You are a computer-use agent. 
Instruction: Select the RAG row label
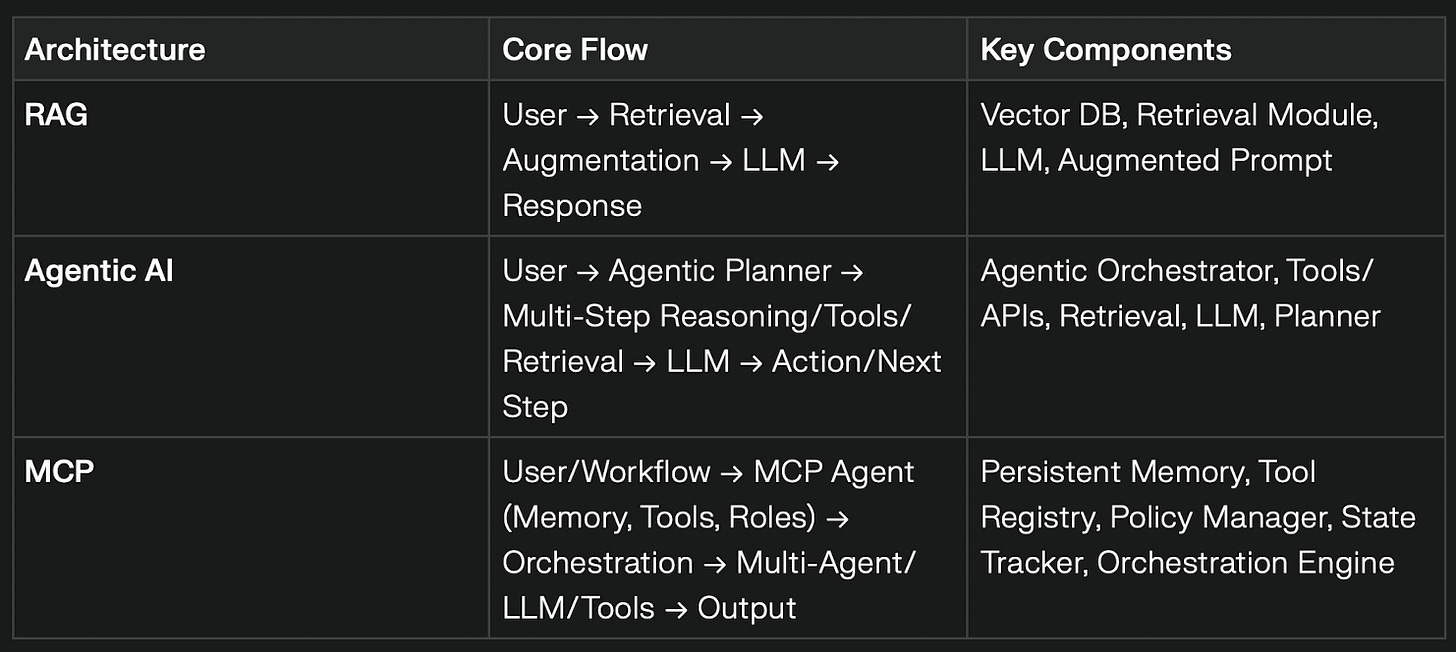pyautogui.click(x=56, y=115)
